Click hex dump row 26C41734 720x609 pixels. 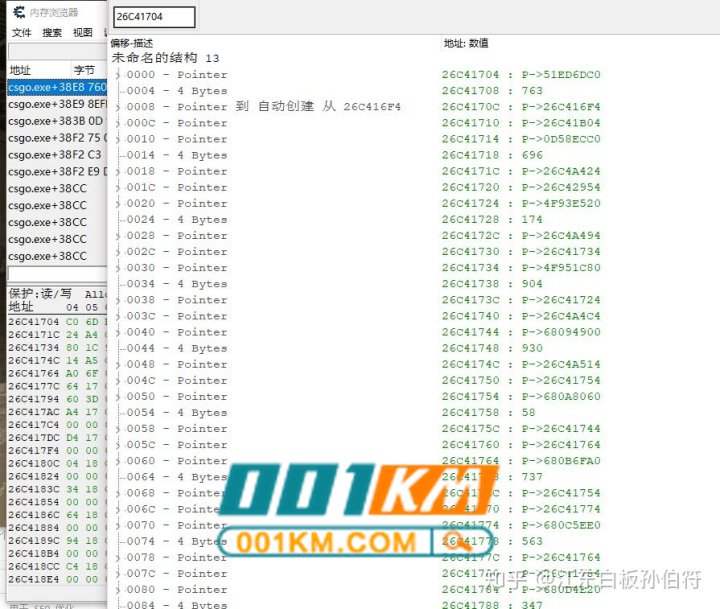coord(57,348)
